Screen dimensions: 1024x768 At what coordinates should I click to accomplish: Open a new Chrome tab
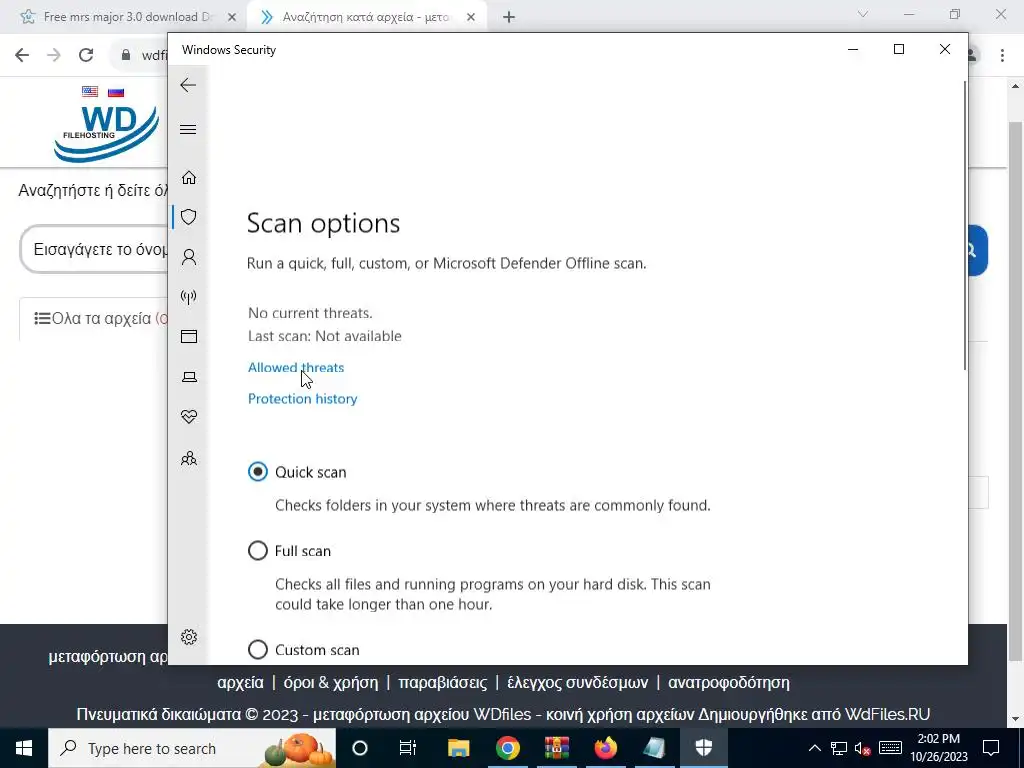coord(509,18)
